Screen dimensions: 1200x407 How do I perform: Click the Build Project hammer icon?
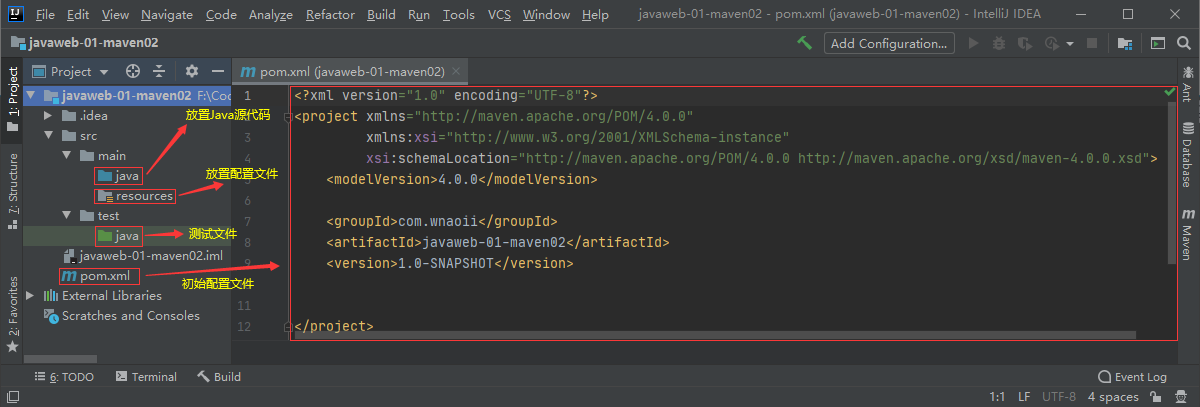tap(804, 43)
